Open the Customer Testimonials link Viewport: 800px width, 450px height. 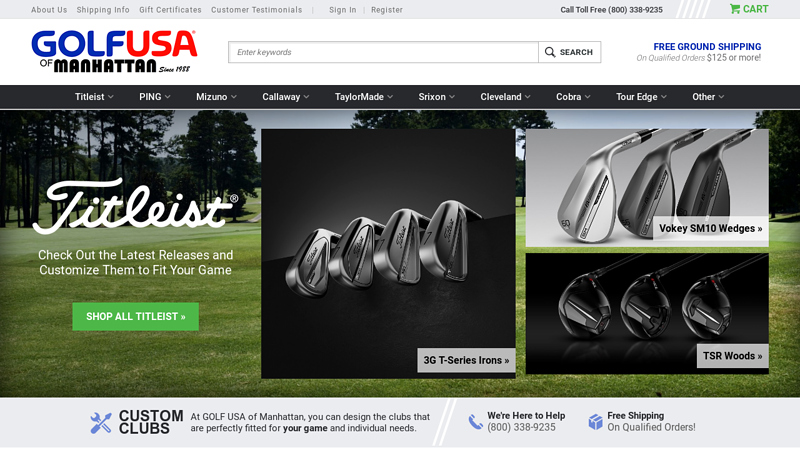[257, 10]
